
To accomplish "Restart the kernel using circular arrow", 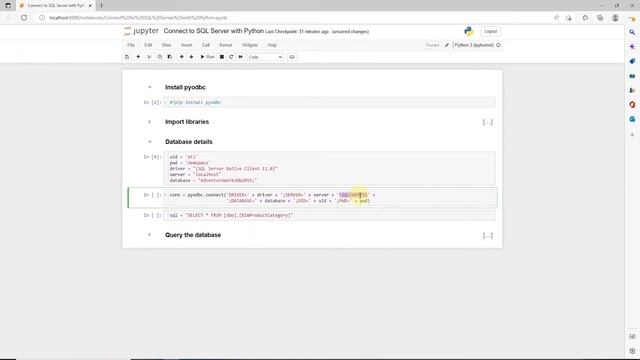I will (231, 57).
